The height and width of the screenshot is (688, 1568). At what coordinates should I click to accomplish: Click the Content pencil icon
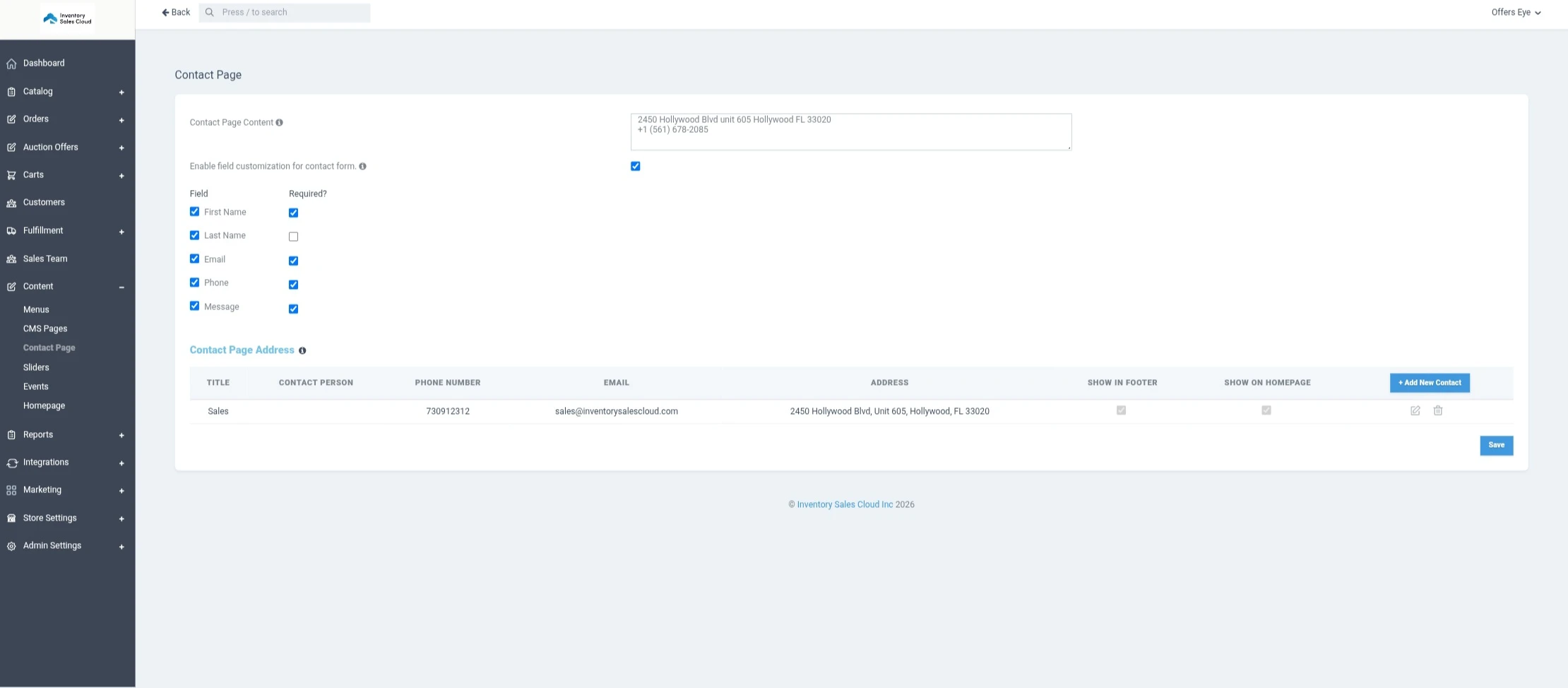11,287
